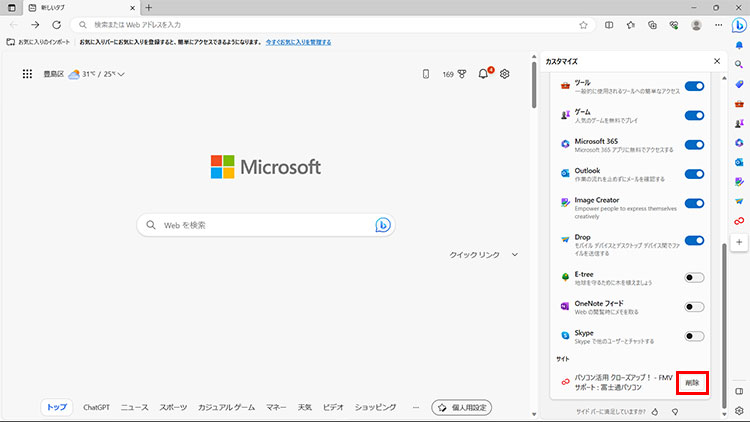Click the 削除 button for the site
Screen dimensions: 750x422
[692, 382]
